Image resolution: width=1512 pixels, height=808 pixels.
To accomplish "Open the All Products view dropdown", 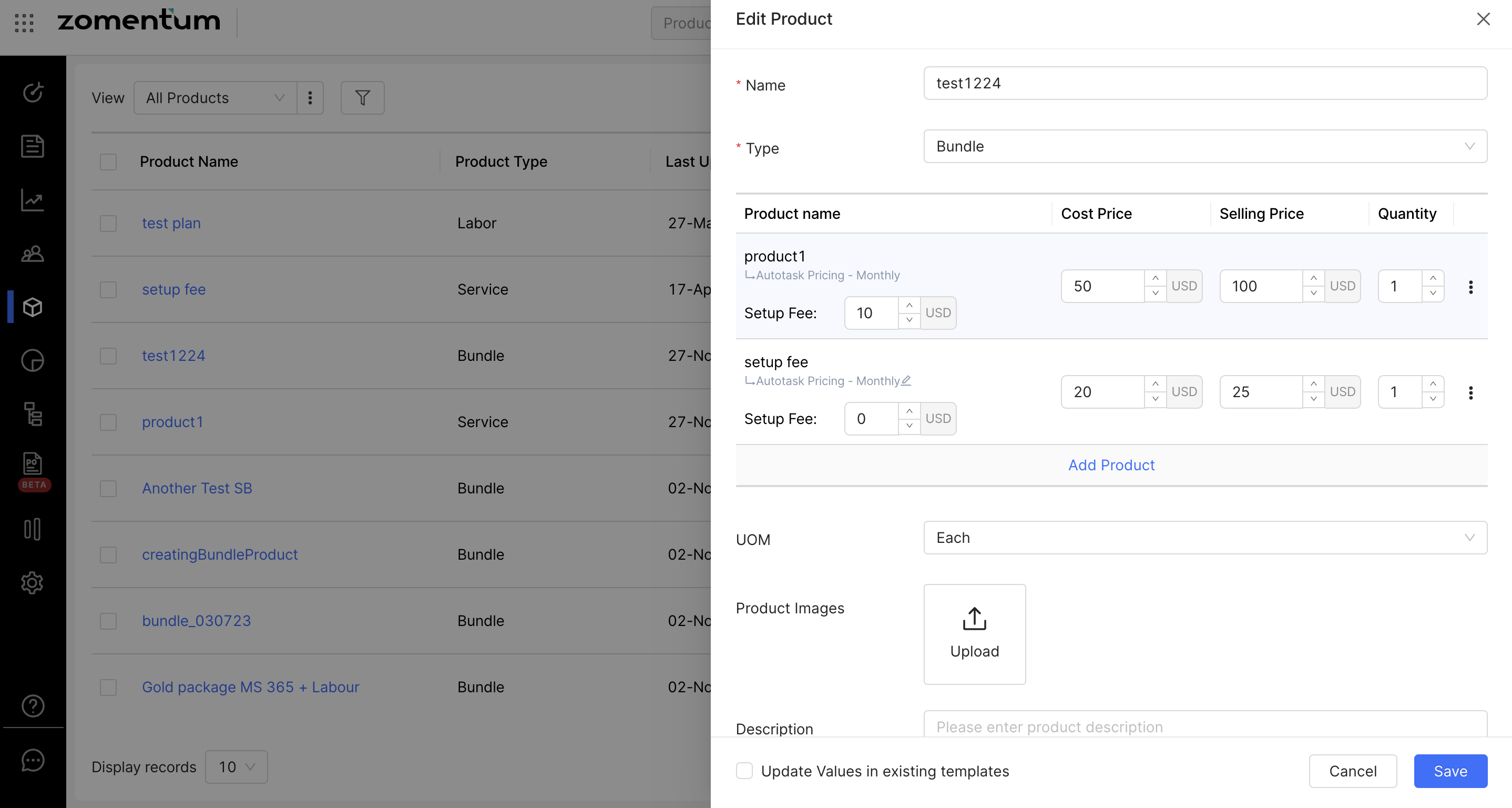I will pyautogui.click(x=215, y=97).
